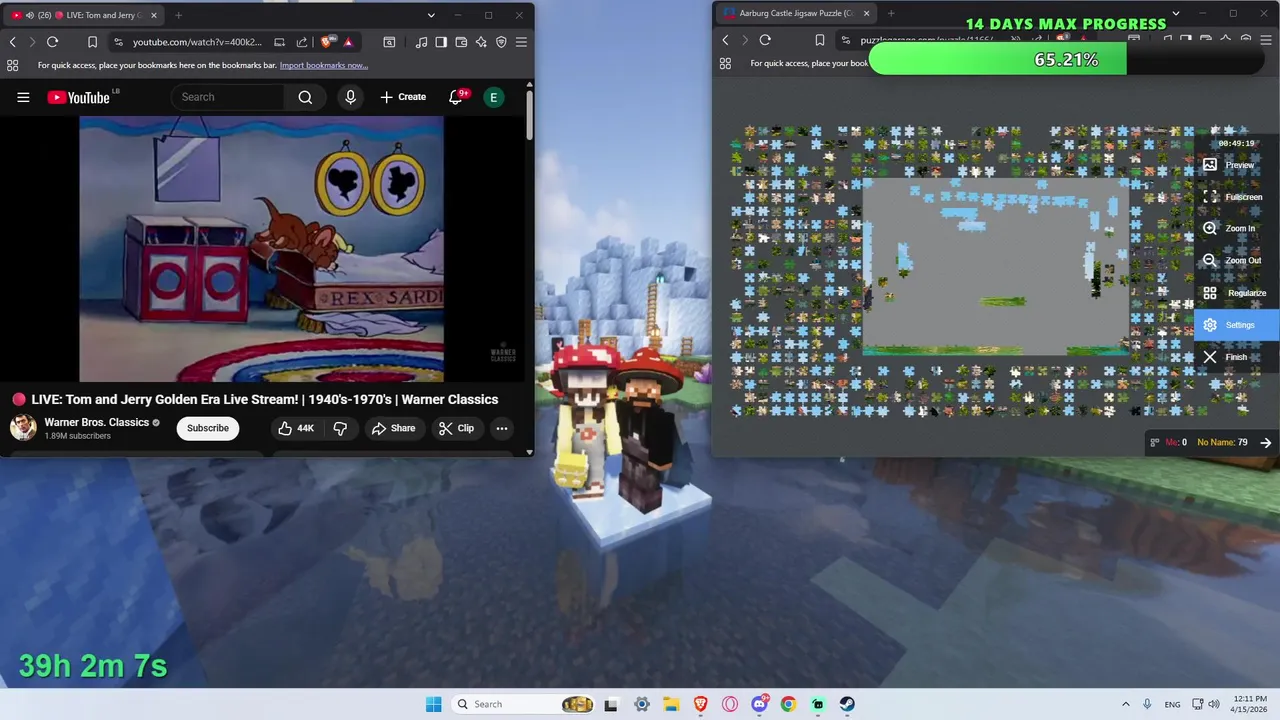
Task: Zoom In on the puzzle
Action: (1237, 228)
